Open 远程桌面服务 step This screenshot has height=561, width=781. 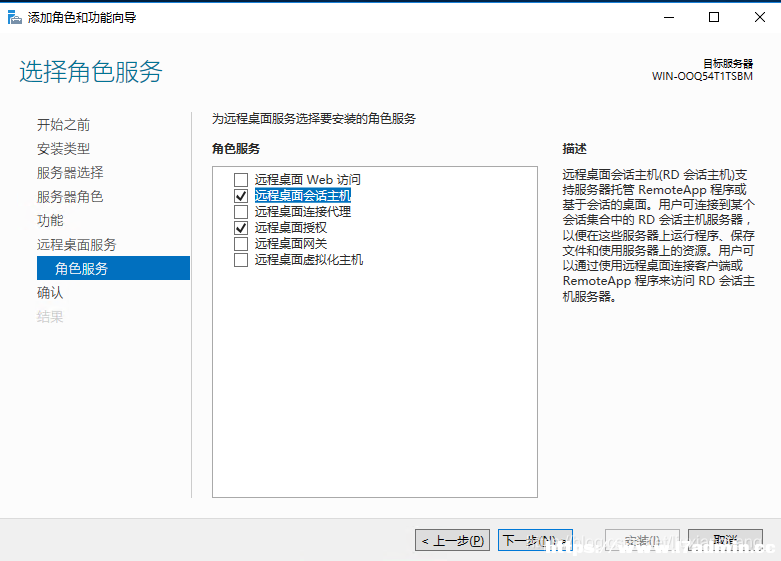tap(77, 244)
